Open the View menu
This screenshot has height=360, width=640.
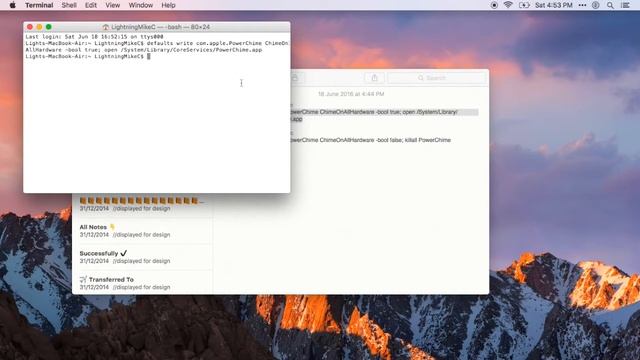point(113,5)
